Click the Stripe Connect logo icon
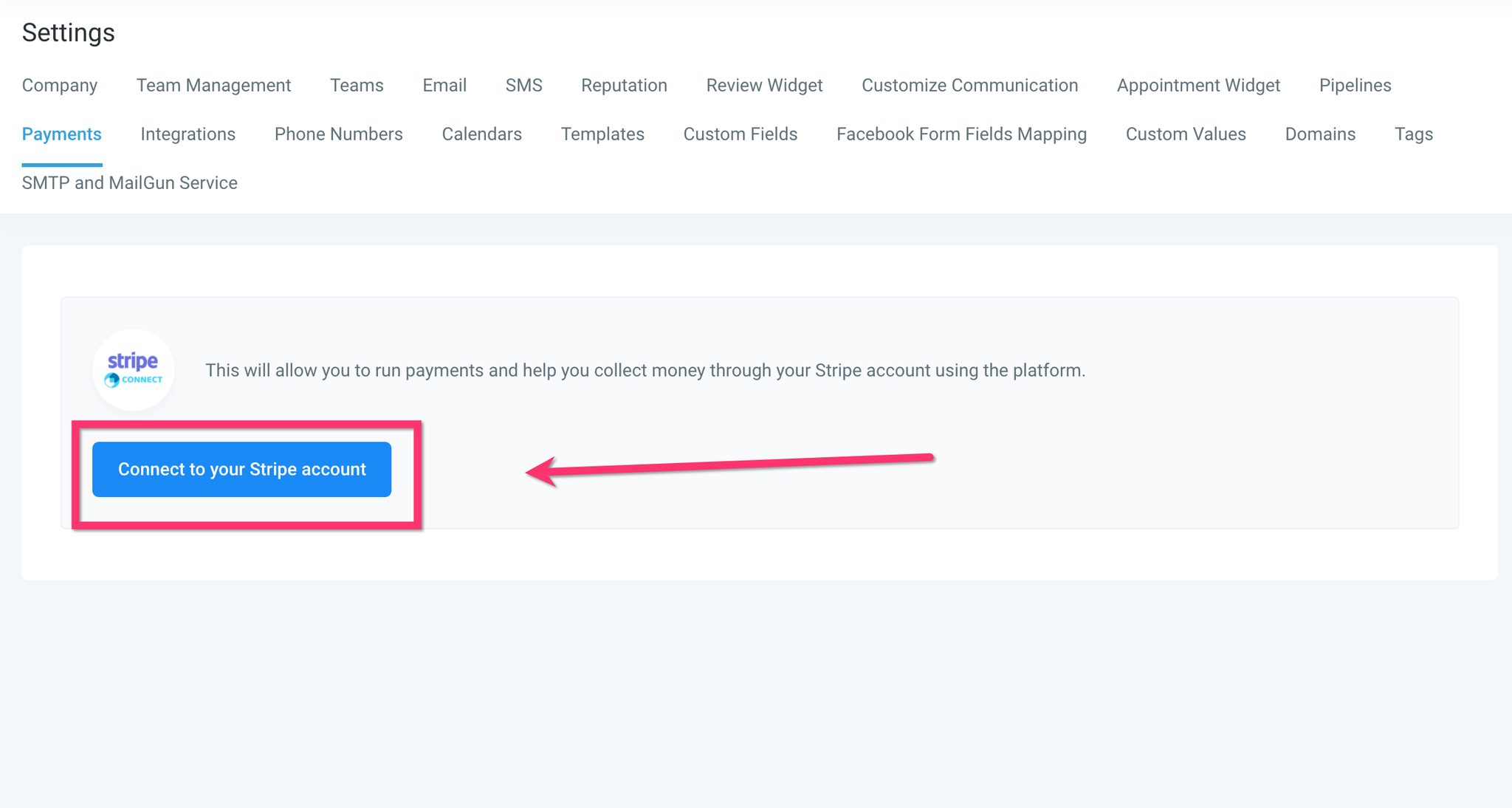This screenshot has width=1512, height=808. tap(133, 369)
